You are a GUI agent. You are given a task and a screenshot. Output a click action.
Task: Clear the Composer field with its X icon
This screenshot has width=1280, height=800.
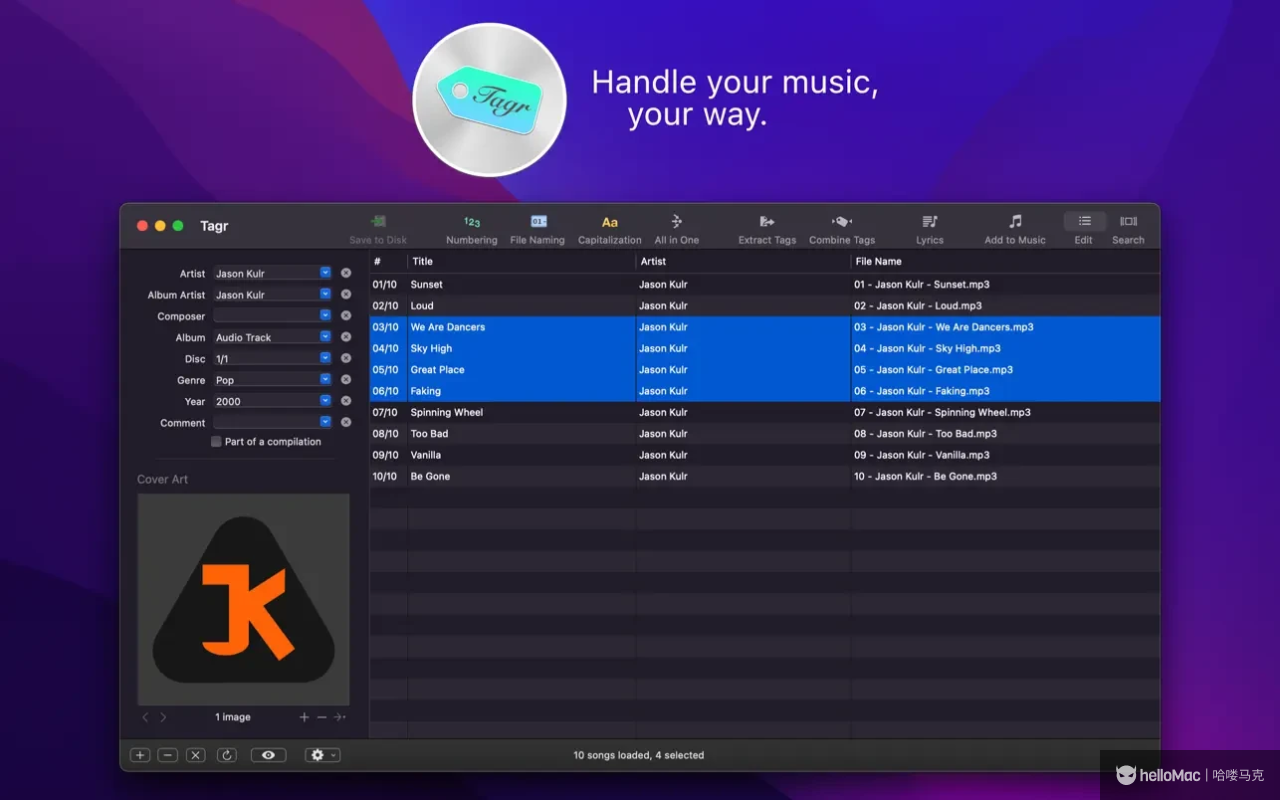(x=346, y=316)
